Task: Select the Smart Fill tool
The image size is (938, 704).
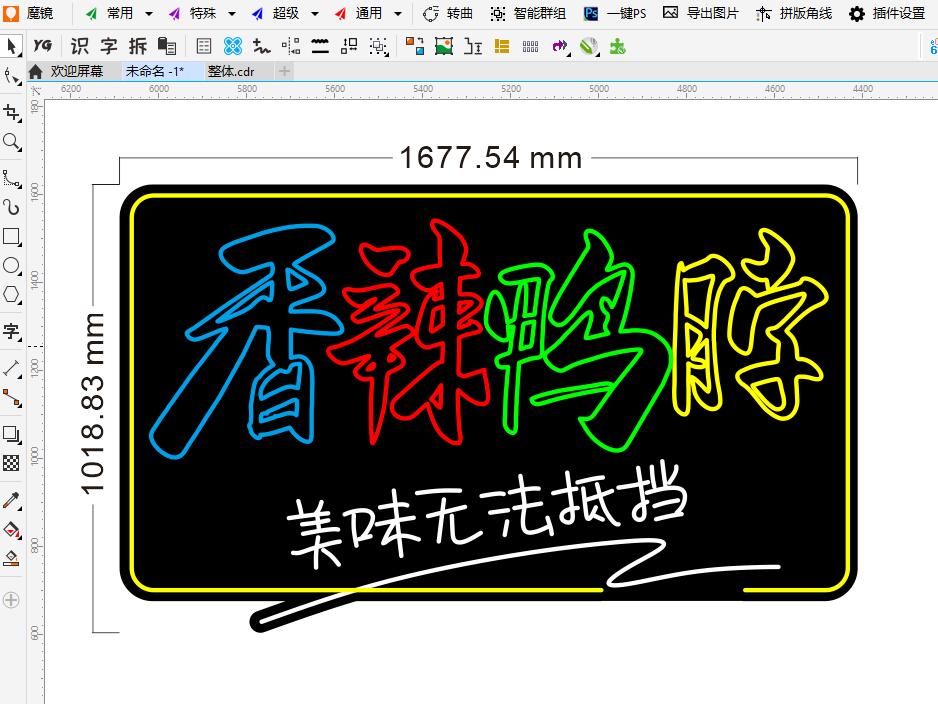Action: pos(12,559)
